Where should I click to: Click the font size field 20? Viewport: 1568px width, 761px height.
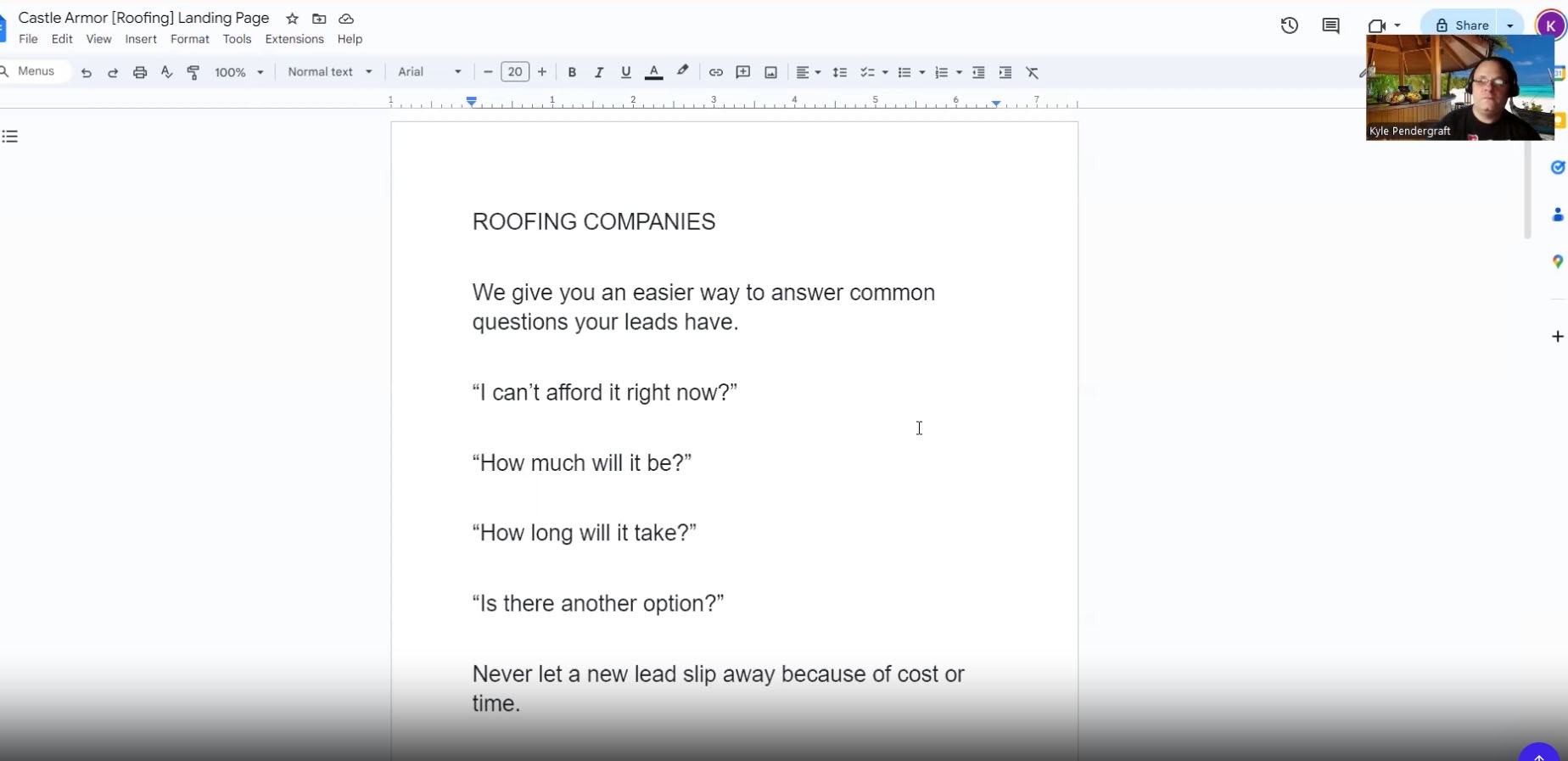515,72
